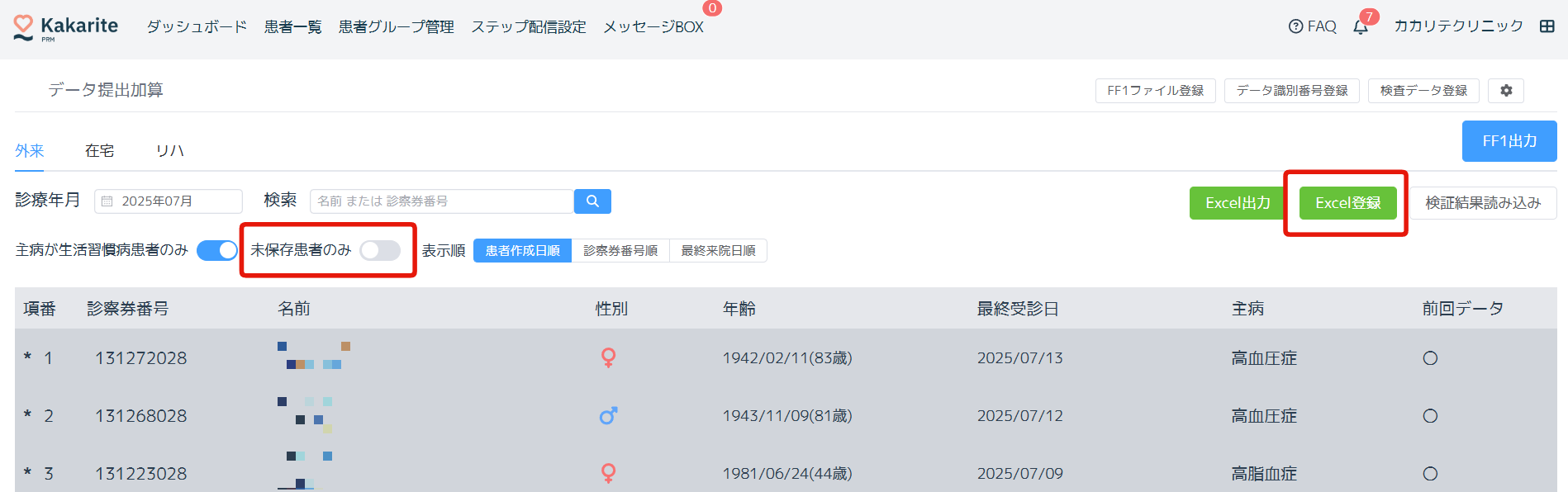Click the FAQ question mark icon
The image size is (1568, 492).
point(1295,26)
